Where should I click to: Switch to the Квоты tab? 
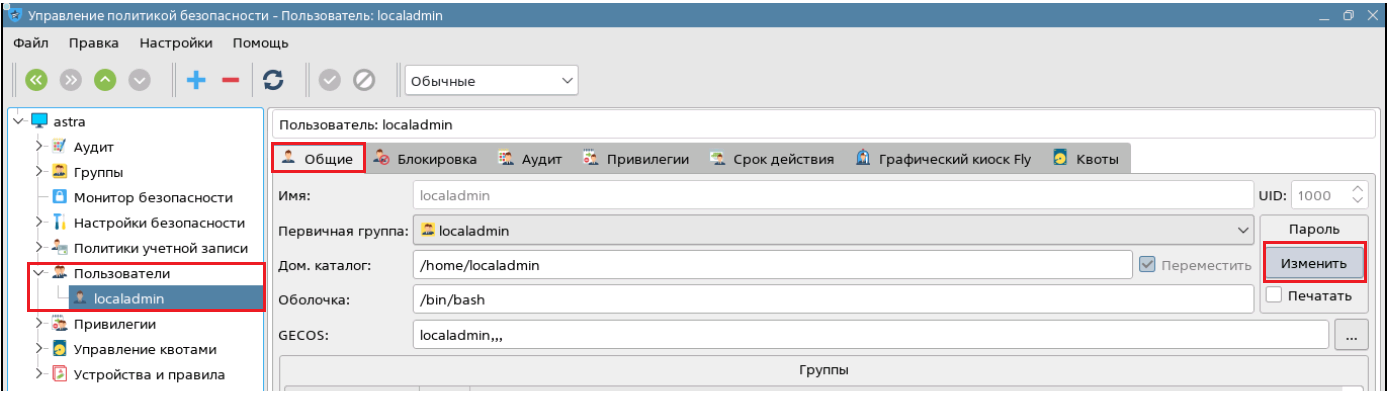tap(1087, 159)
